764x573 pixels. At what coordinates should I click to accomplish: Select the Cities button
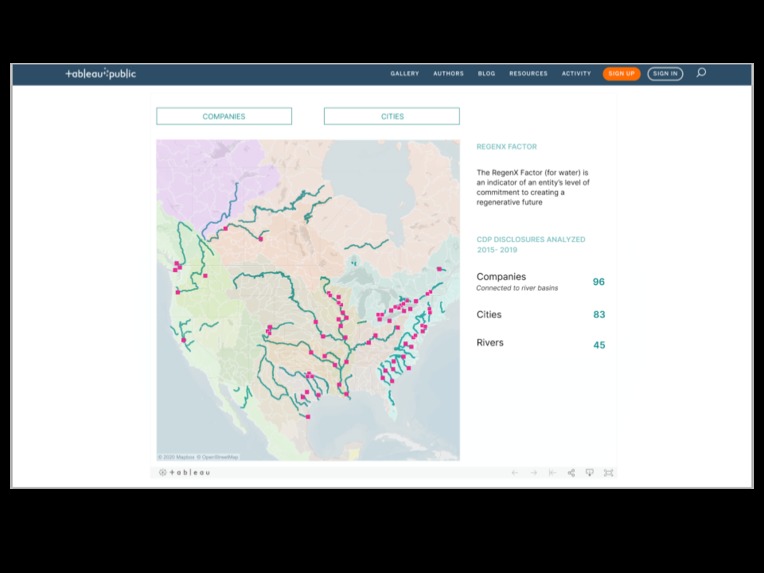[x=392, y=116]
